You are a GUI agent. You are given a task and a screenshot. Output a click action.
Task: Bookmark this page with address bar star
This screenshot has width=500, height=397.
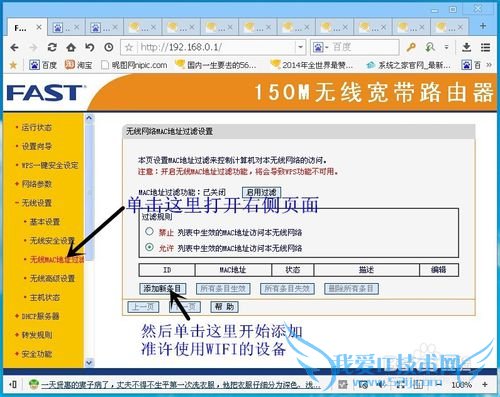point(129,47)
